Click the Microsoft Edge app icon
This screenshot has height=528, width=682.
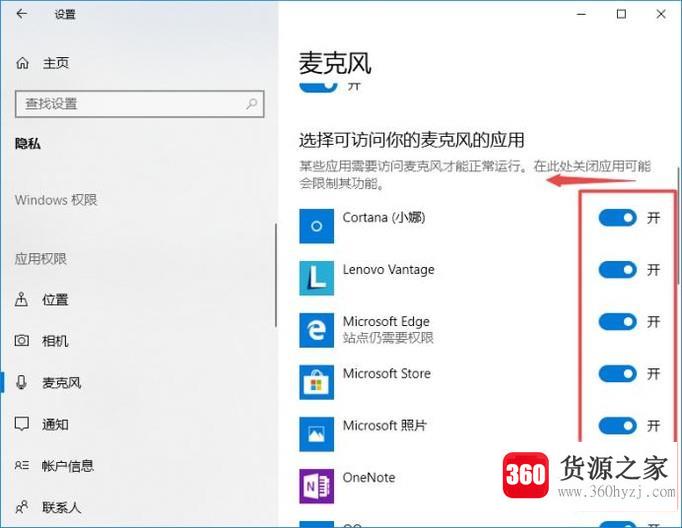click(x=317, y=330)
